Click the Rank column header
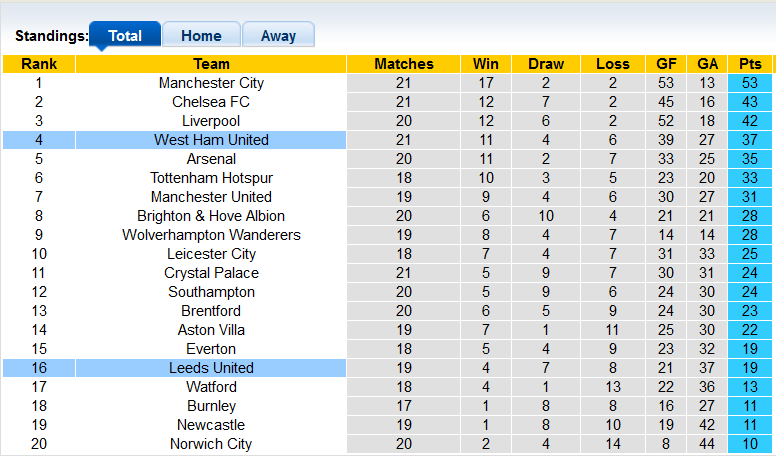This screenshot has height=456, width=776. pos(38,64)
